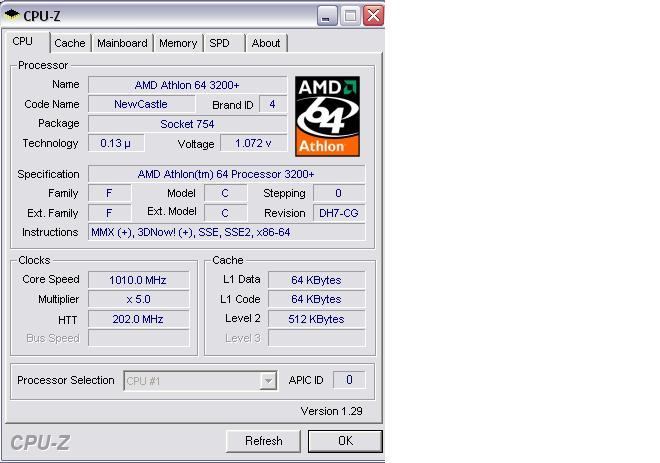The image size is (660, 463).
Task: Click the Model value C
Action: click(x=225, y=193)
